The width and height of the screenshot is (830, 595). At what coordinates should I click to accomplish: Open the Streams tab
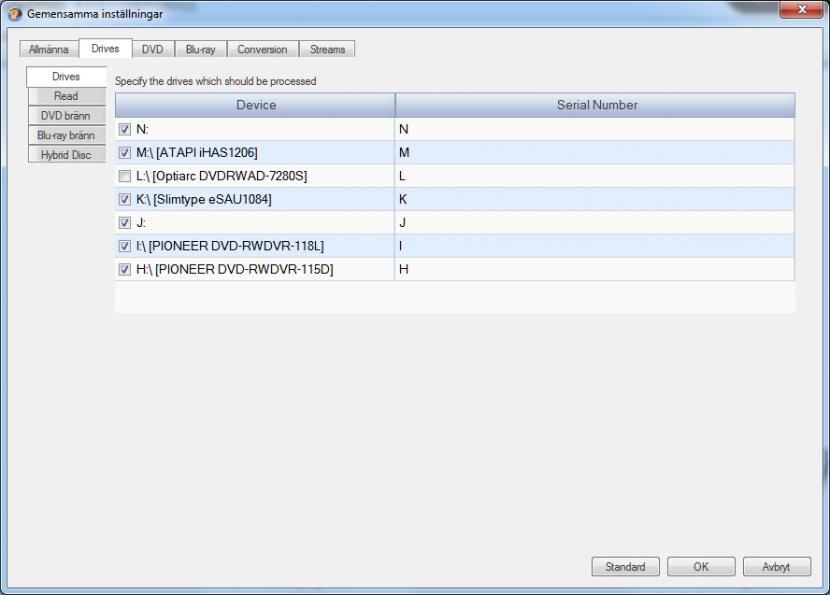point(327,49)
